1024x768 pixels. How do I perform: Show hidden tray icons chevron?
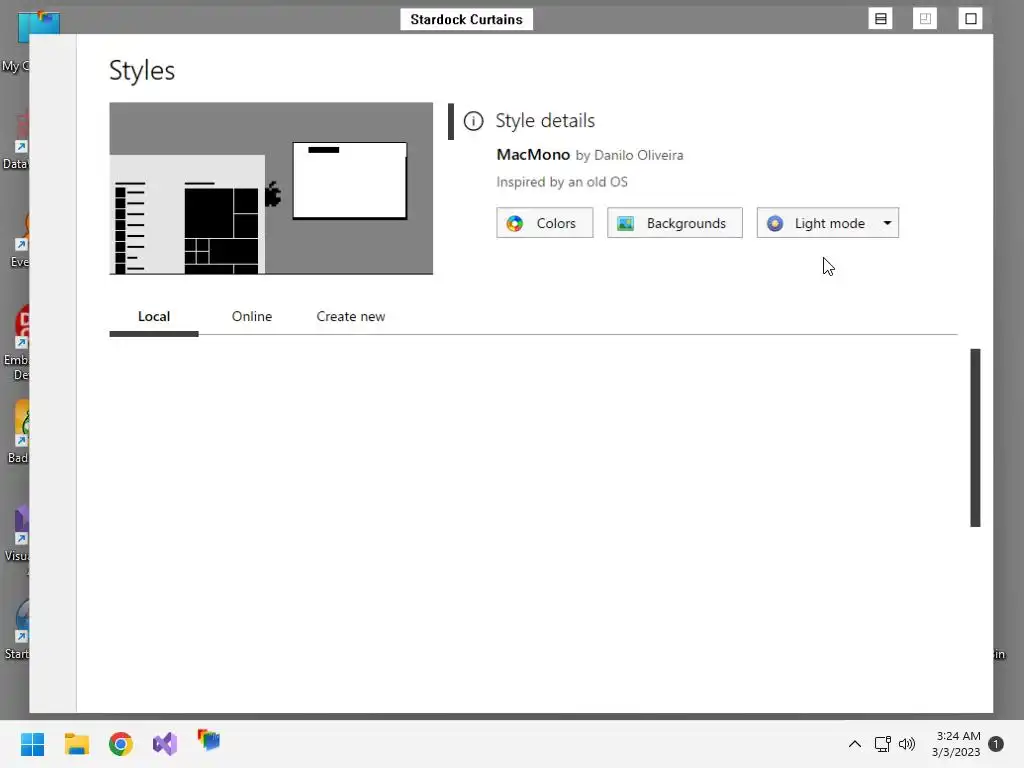coord(854,744)
